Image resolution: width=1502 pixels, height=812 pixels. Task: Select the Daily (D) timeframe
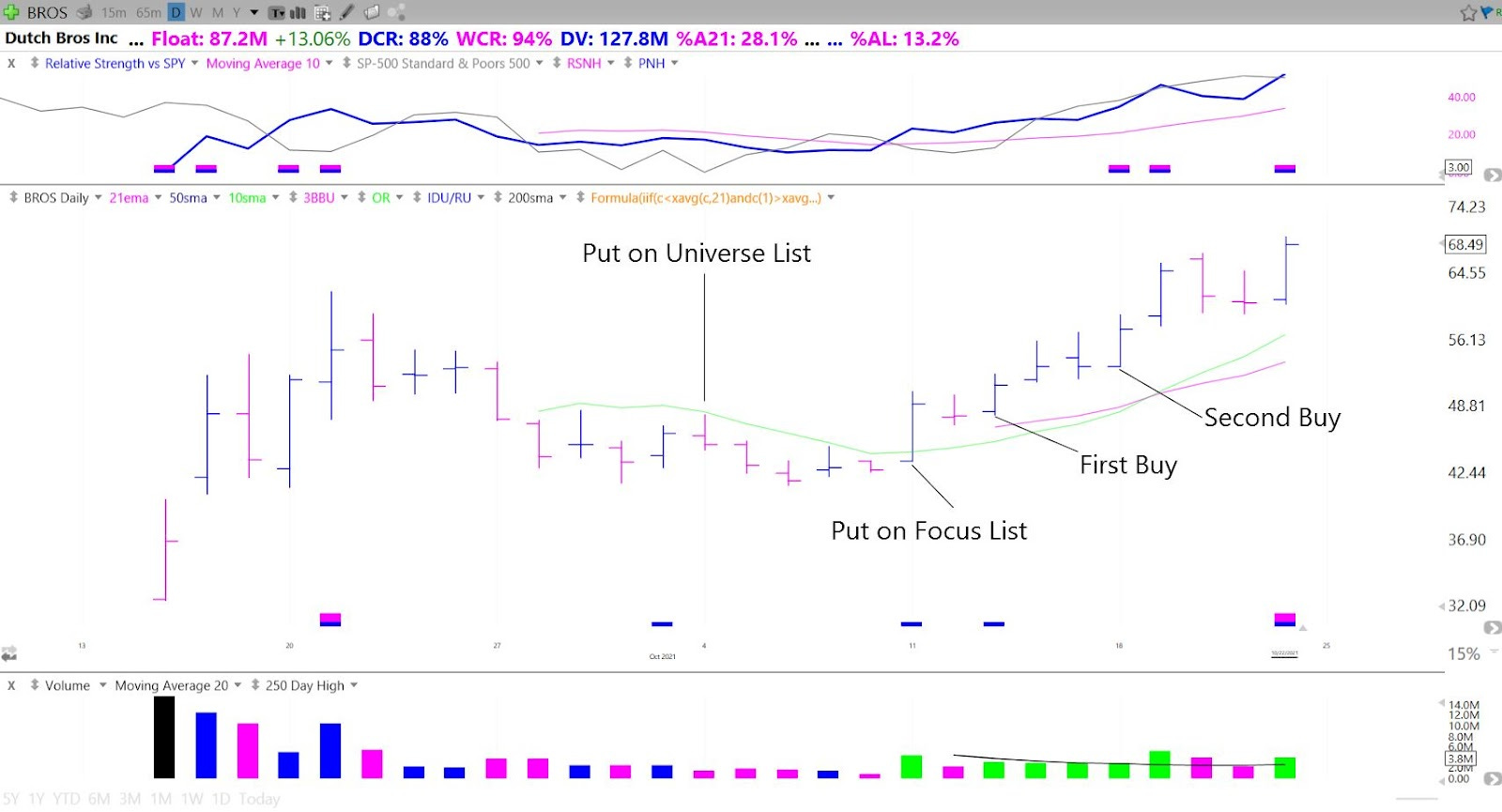click(176, 13)
